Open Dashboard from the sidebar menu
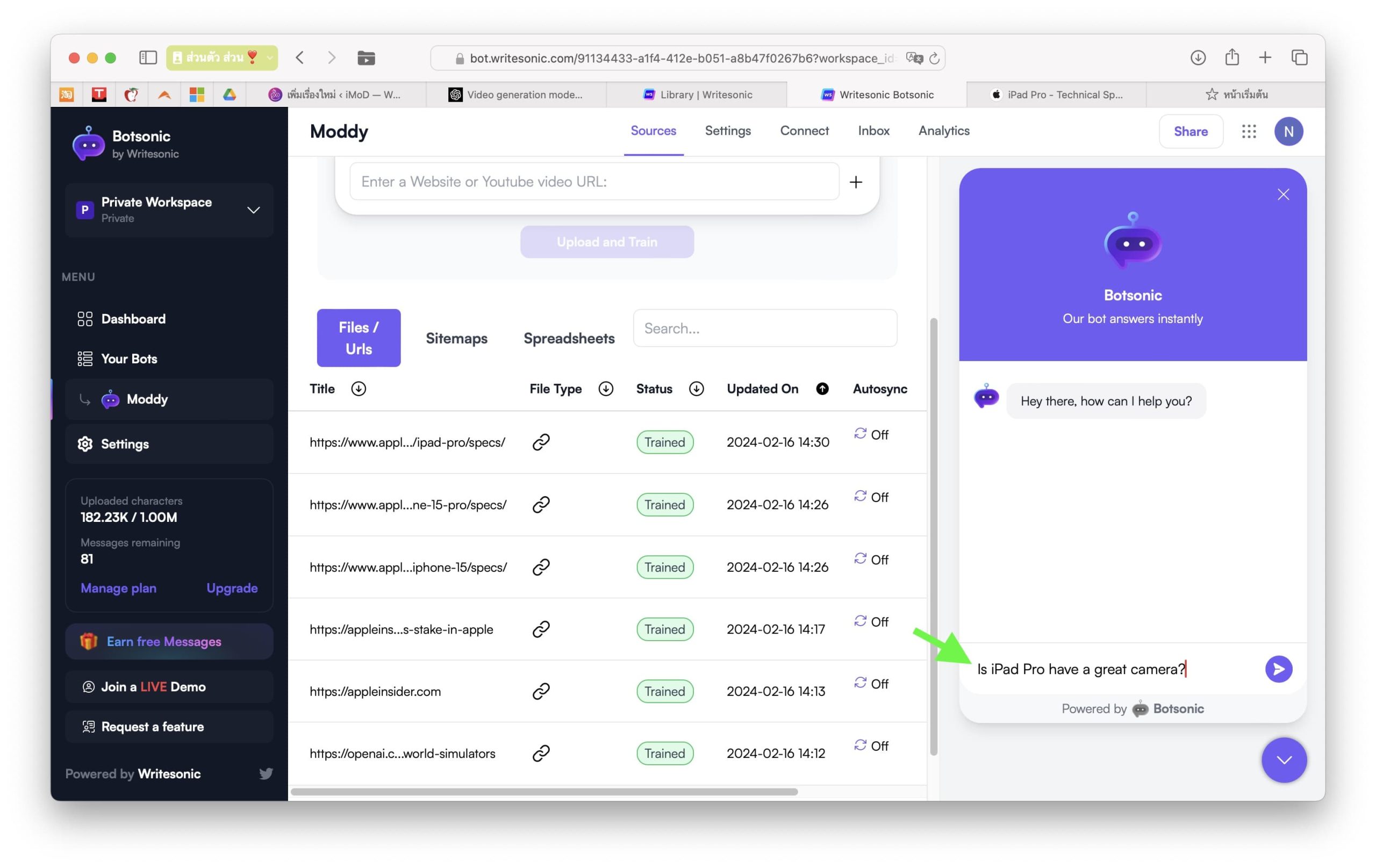Image resolution: width=1376 pixels, height=868 pixels. point(133,319)
